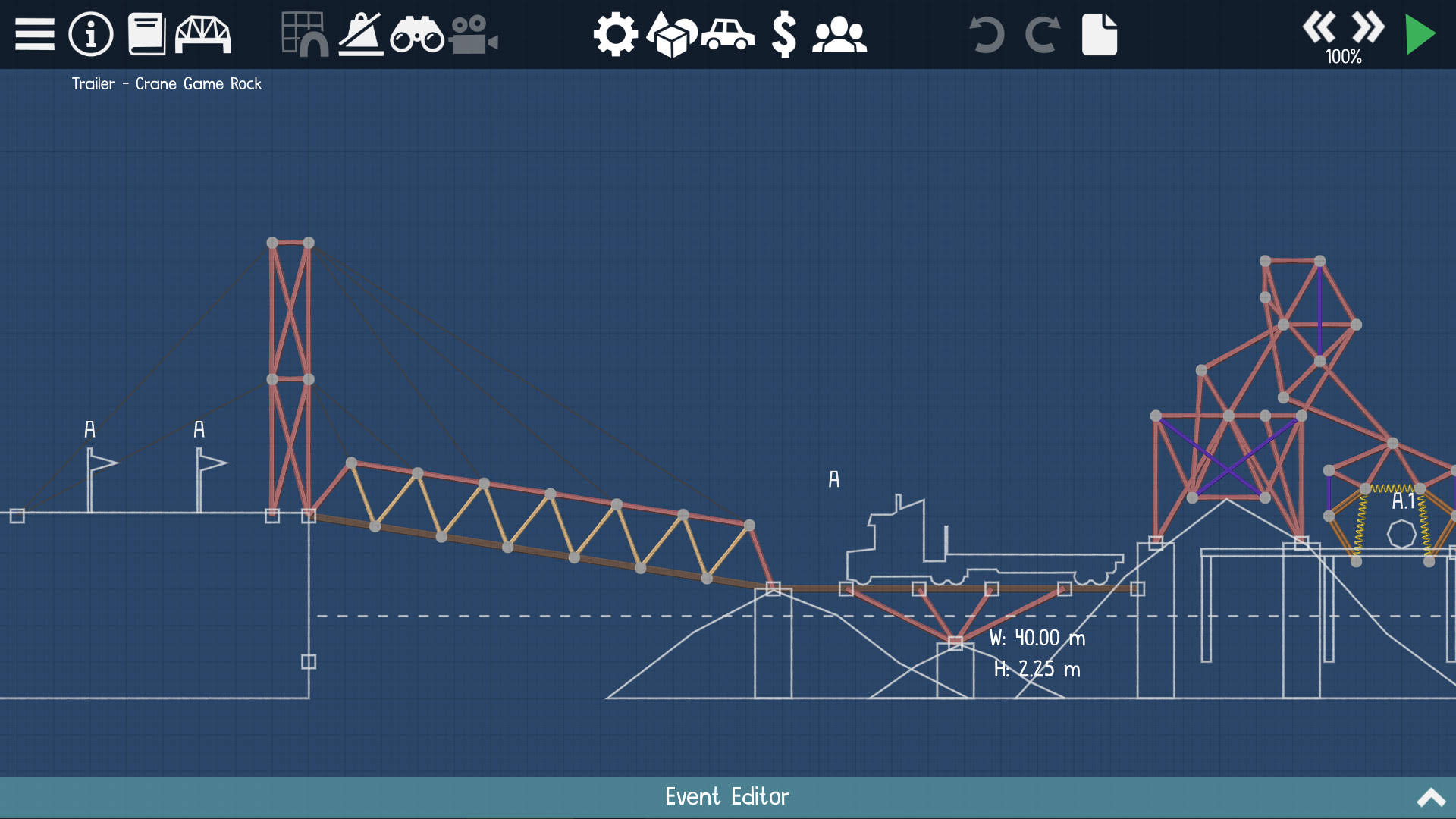Click the info/help circle icon
The width and height of the screenshot is (1456, 819).
click(x=90, y=33)
